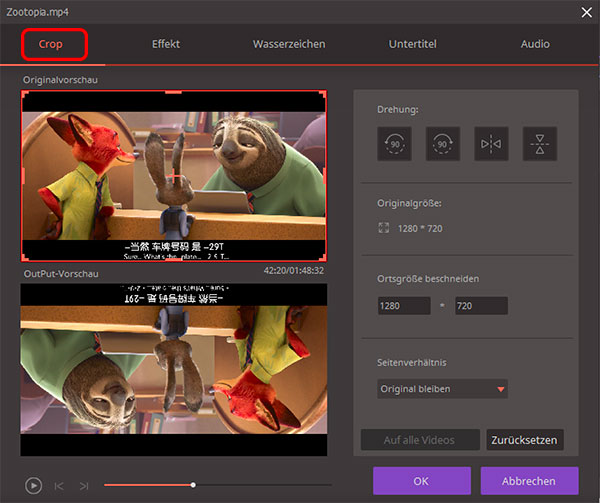Jump to next frame
Screen dimensions: 600x503
(x=84, y=486)
